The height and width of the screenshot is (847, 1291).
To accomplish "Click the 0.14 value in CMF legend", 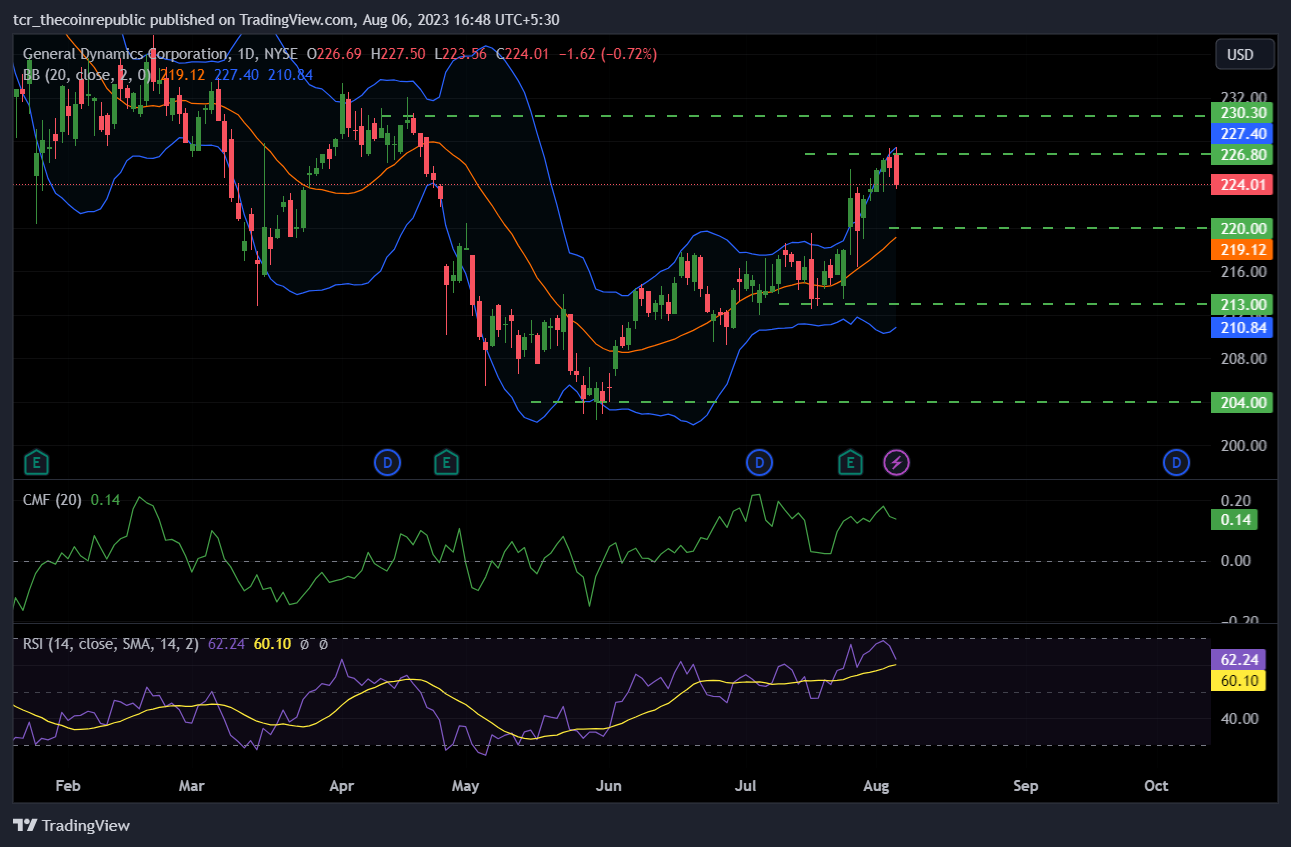I will [105, 500].
